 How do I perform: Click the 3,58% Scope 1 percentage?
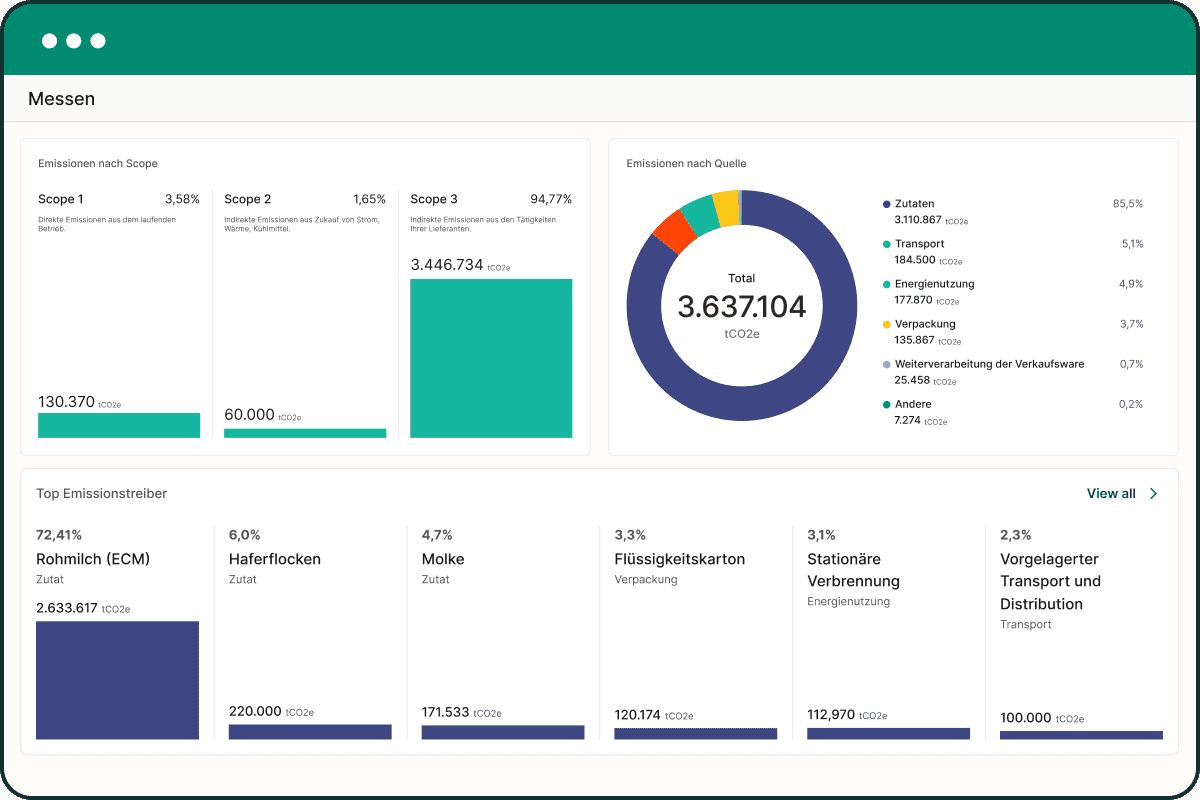click(182, 199)
